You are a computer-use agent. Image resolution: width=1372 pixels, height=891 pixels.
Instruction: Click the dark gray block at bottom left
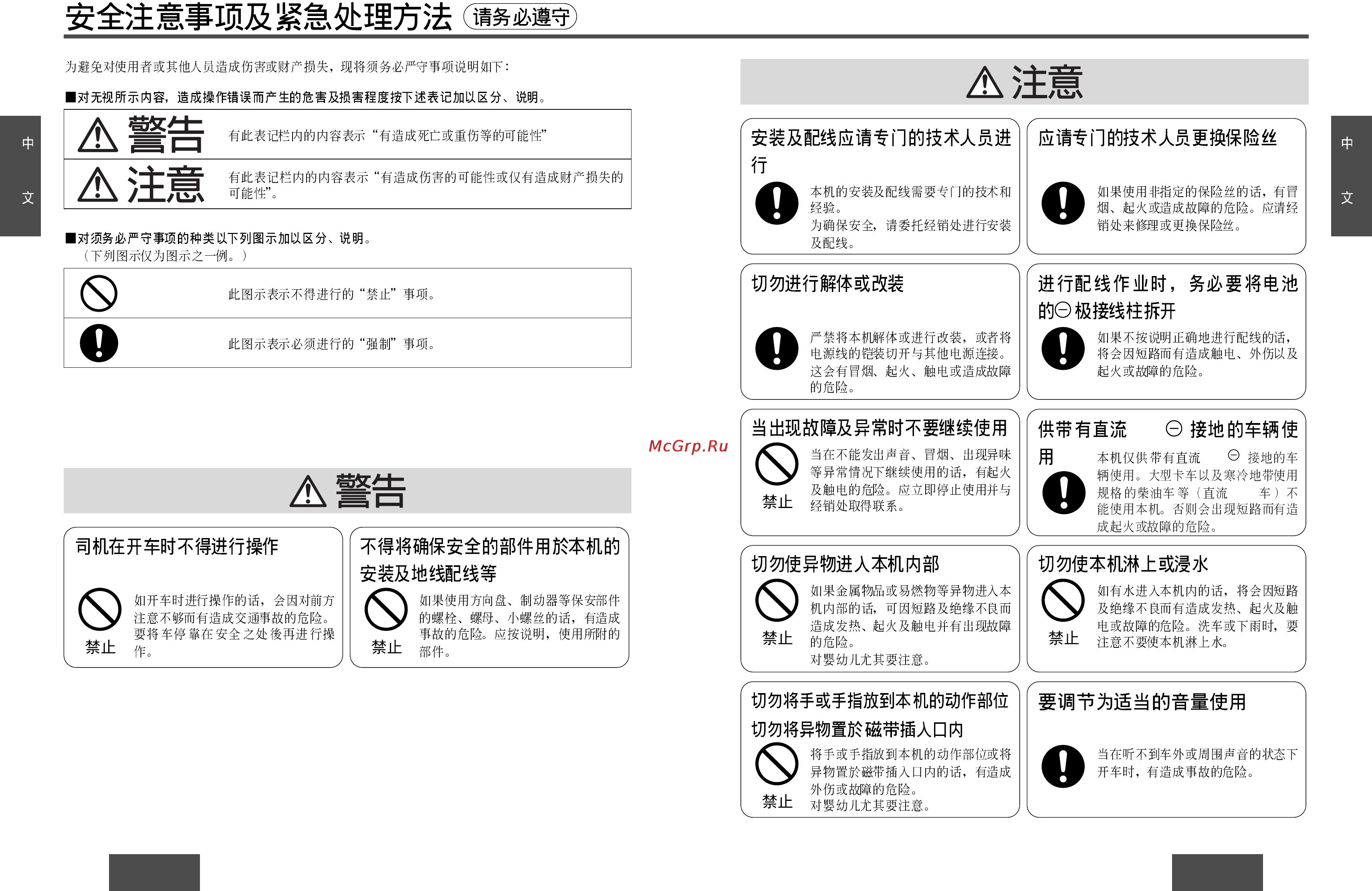pos(155,873)
